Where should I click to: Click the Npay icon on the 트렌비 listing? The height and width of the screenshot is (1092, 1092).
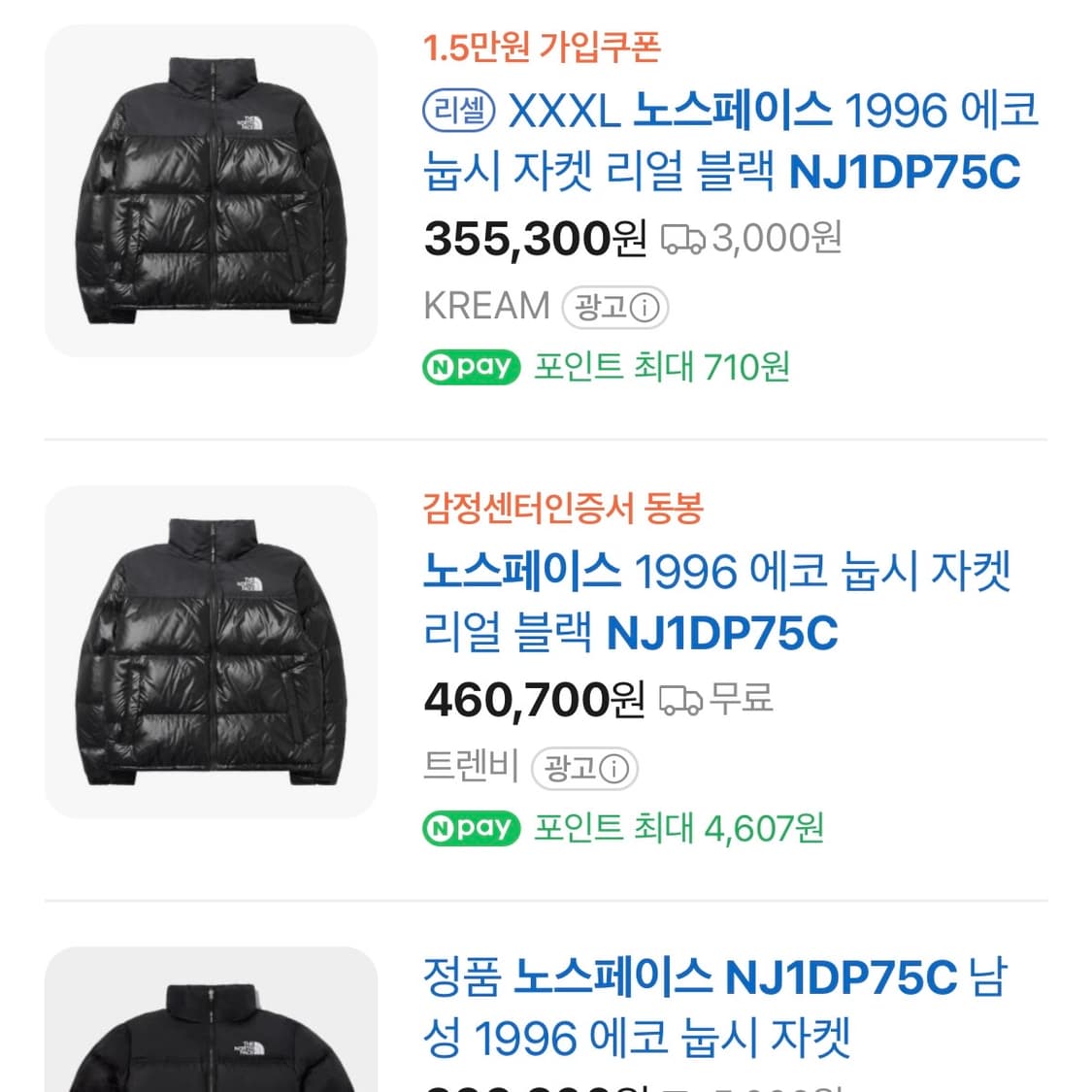click(x=470, y=827)
